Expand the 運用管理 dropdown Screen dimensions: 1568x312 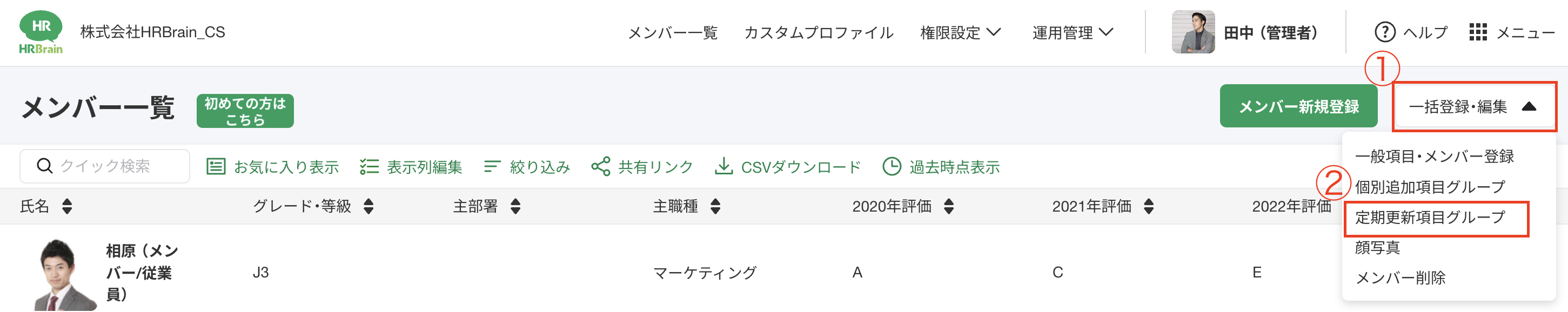click(x=1073, y=32)
